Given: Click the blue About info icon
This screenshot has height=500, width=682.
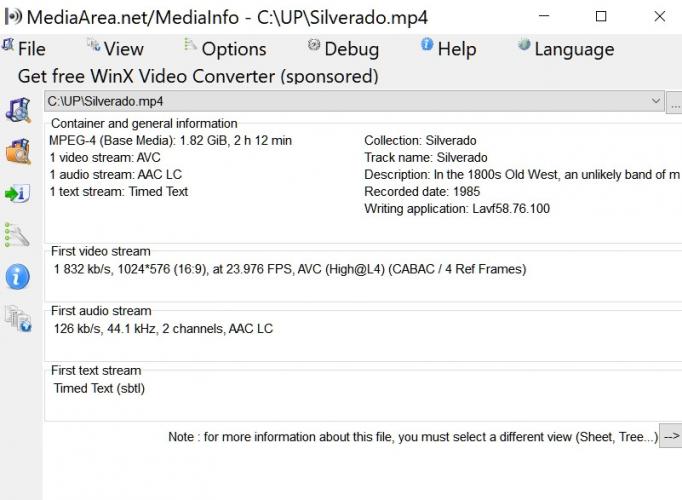Looking at the screenshot, I should click(x=18, y=277).
